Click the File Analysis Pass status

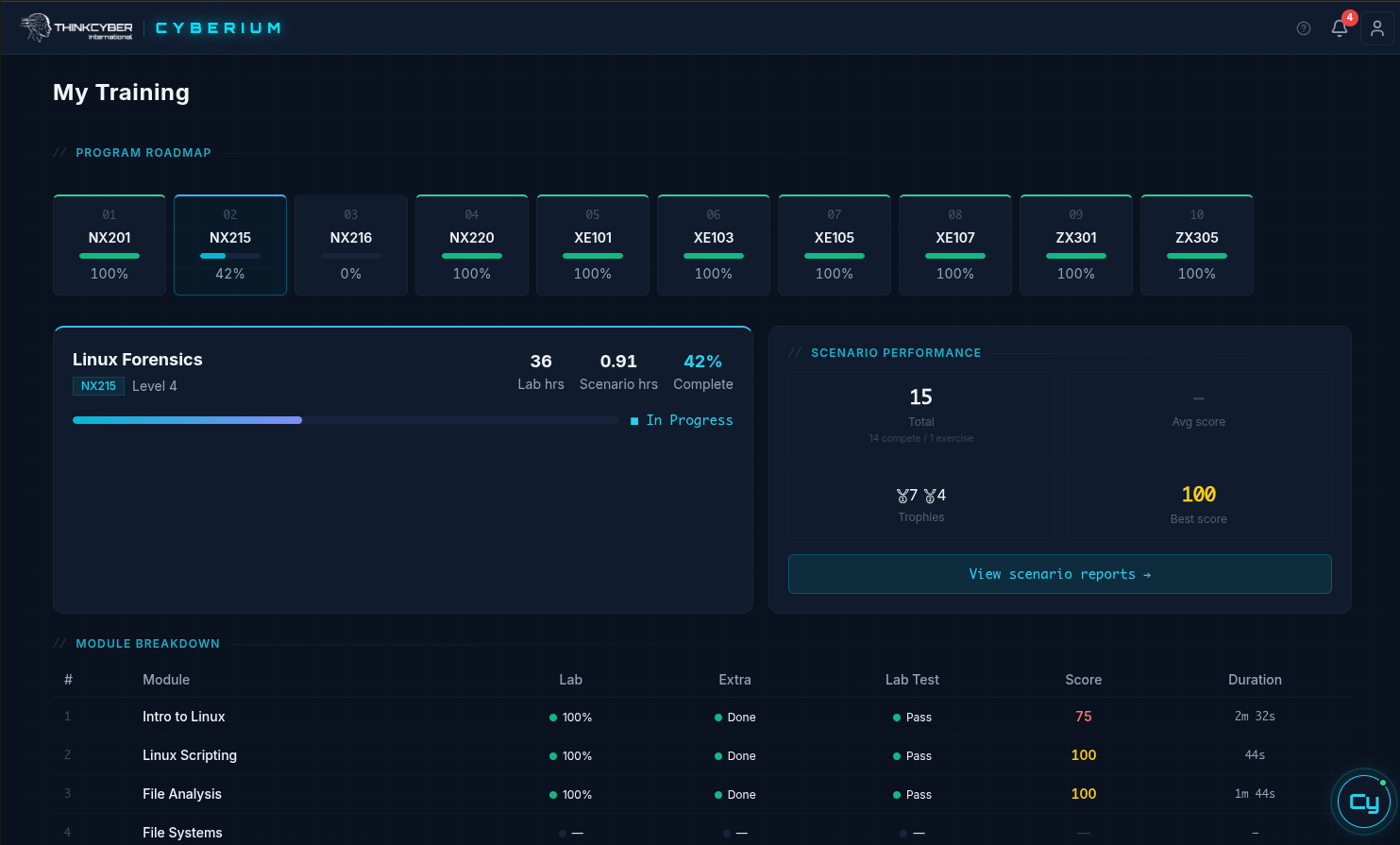(x=912, y=795)
